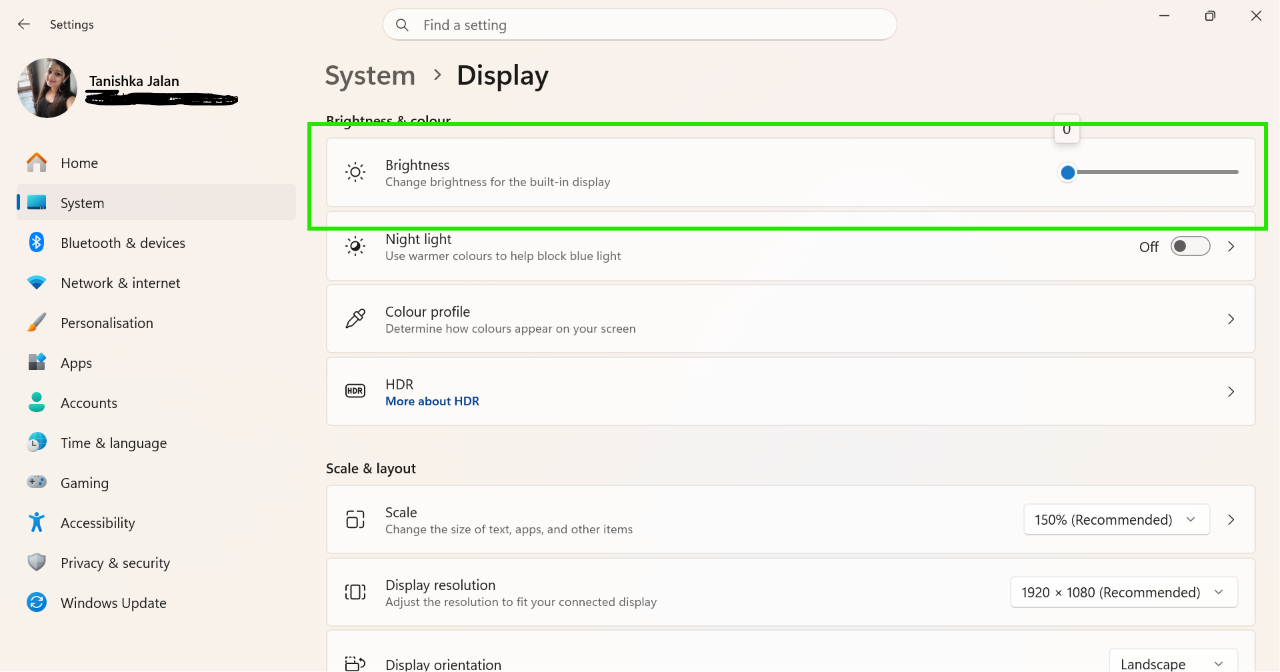Click the Brightness sun icon

tap(355, 172)
